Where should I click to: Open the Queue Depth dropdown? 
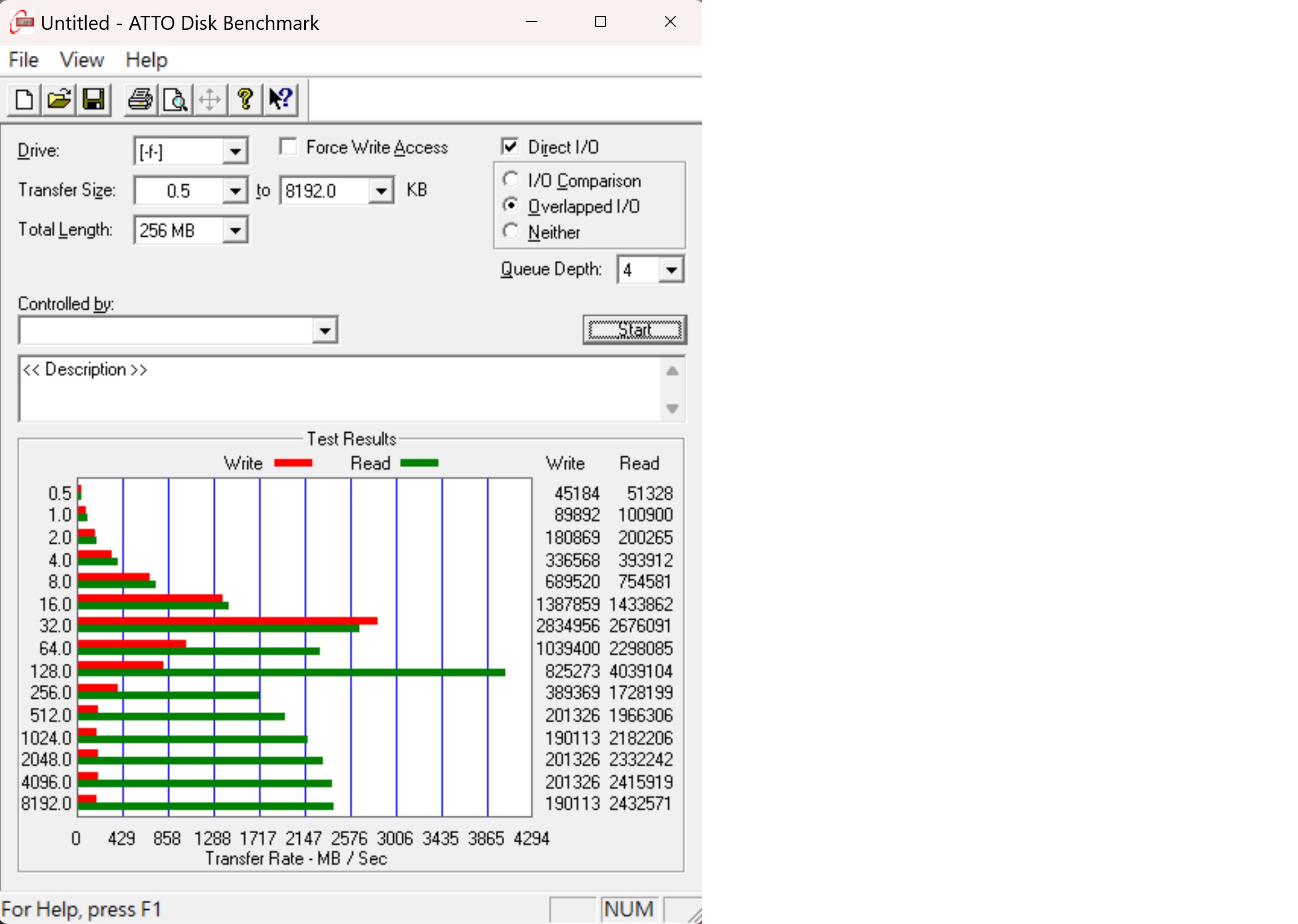671,270
